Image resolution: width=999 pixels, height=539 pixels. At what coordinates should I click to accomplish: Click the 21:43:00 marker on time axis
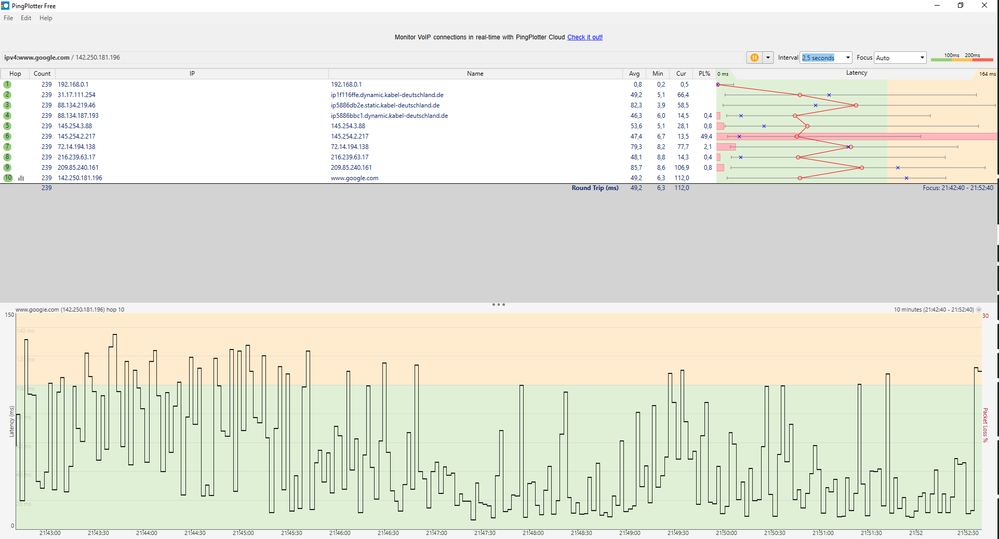tap(50, 533)
